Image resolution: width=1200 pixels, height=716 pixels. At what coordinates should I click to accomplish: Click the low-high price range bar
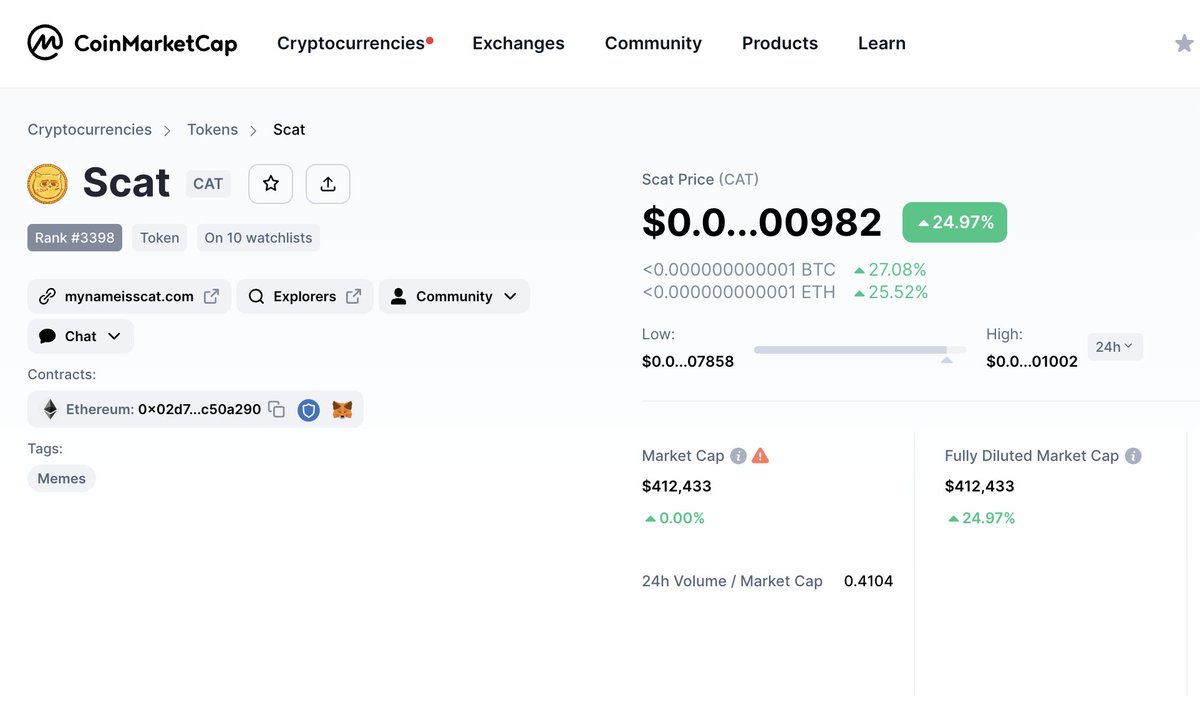(860, 350)
